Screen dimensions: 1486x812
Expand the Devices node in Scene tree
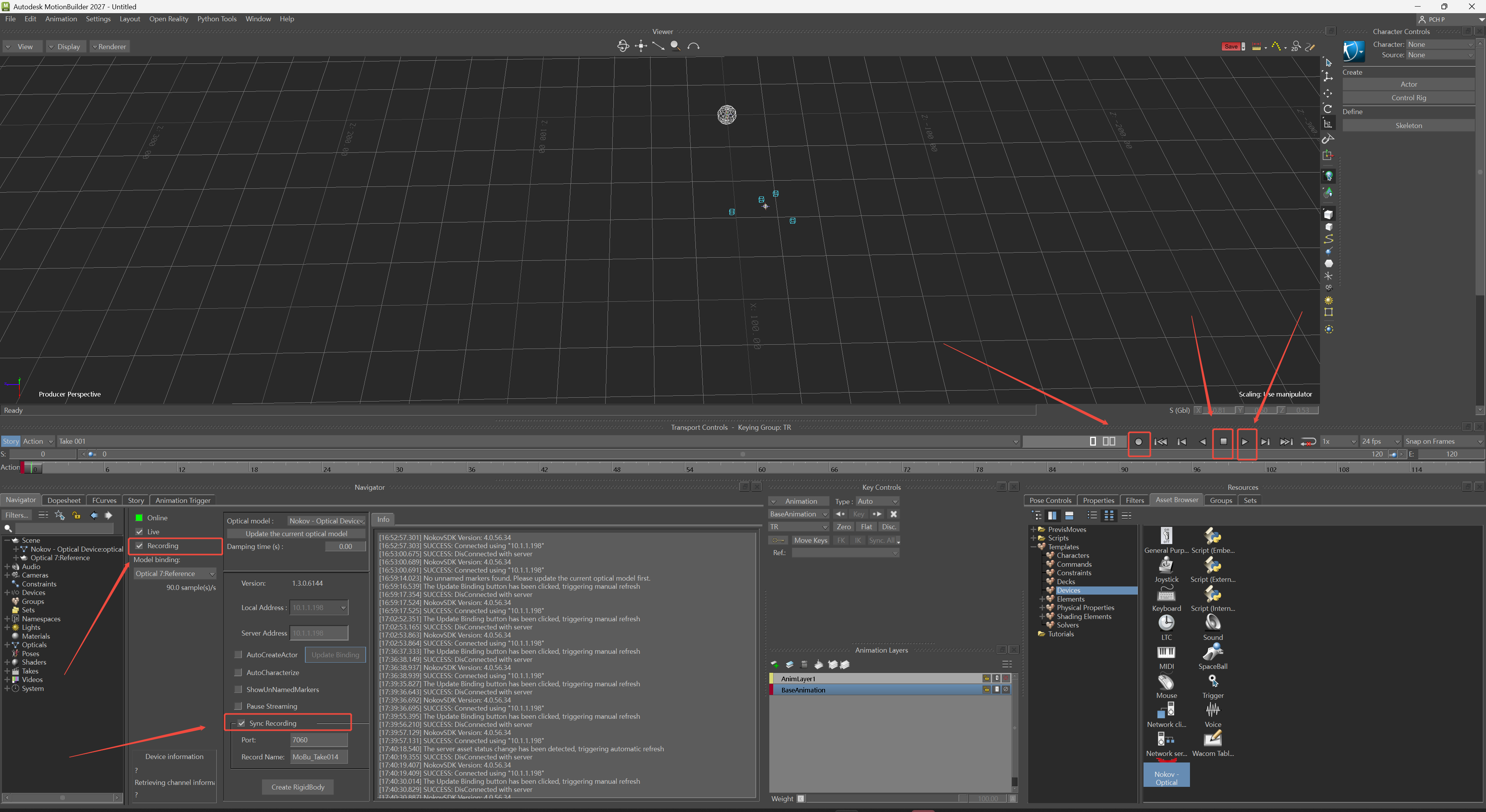[7, 592]
